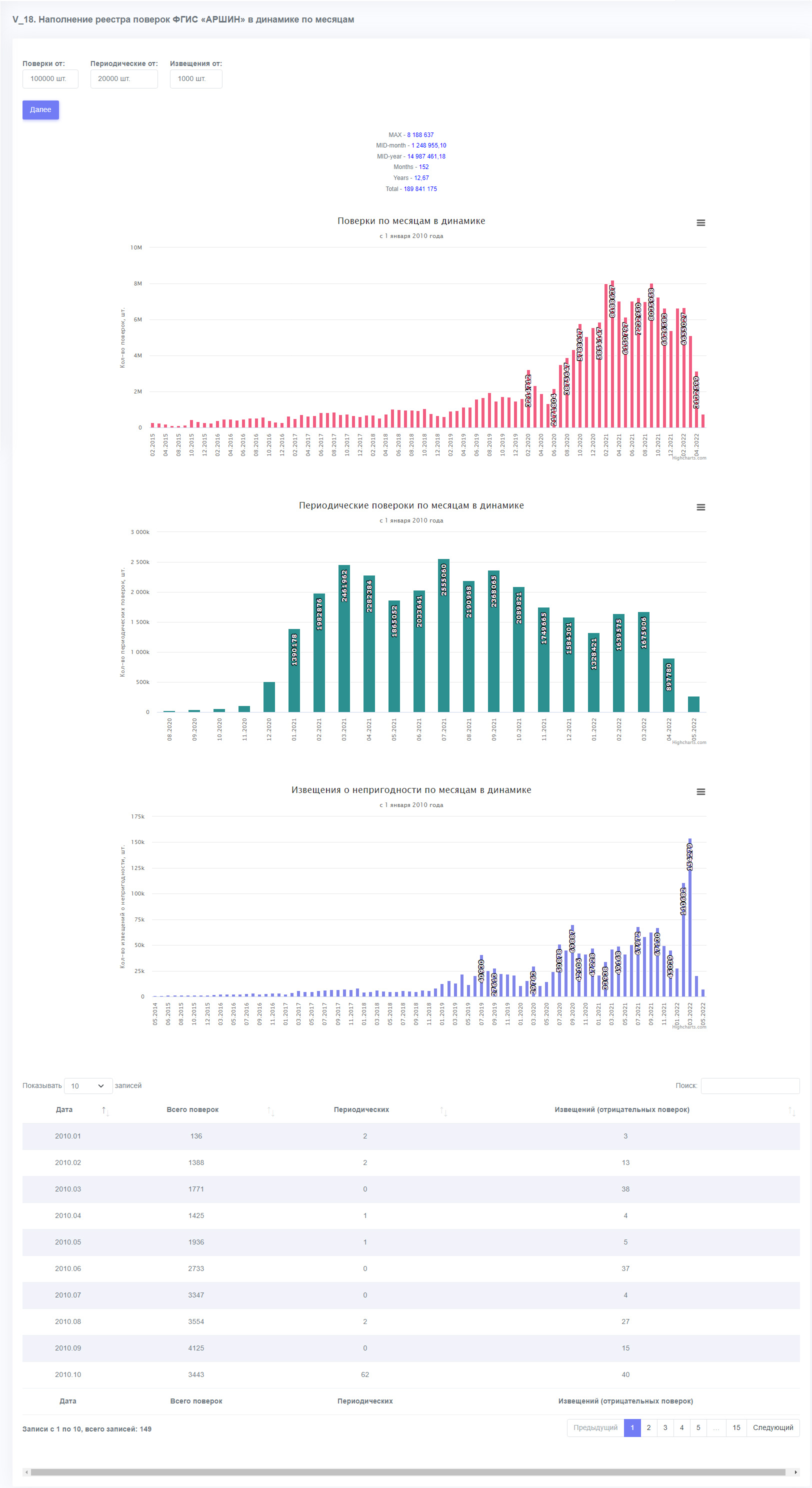Select the 2010.10 date cell
Screen dimensions: 812x1488
pyautogui.click(x=68, y=1375)
